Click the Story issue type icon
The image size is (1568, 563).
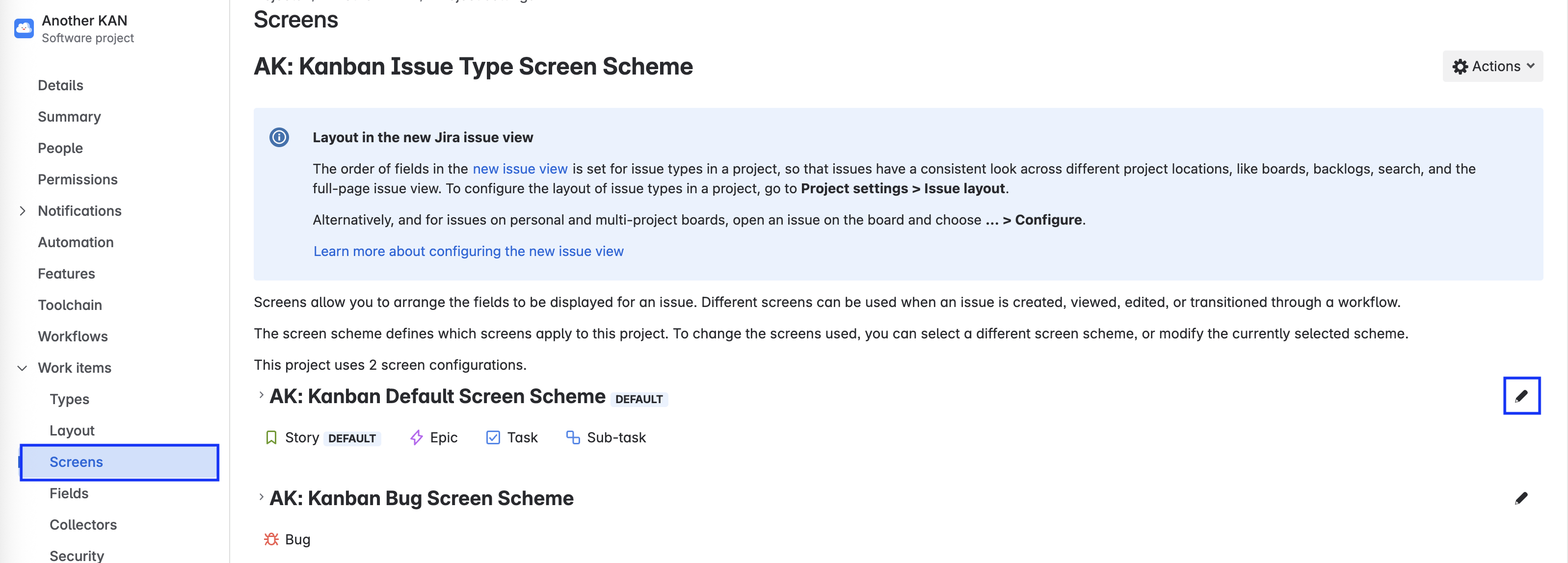click(x=271, y=437)
